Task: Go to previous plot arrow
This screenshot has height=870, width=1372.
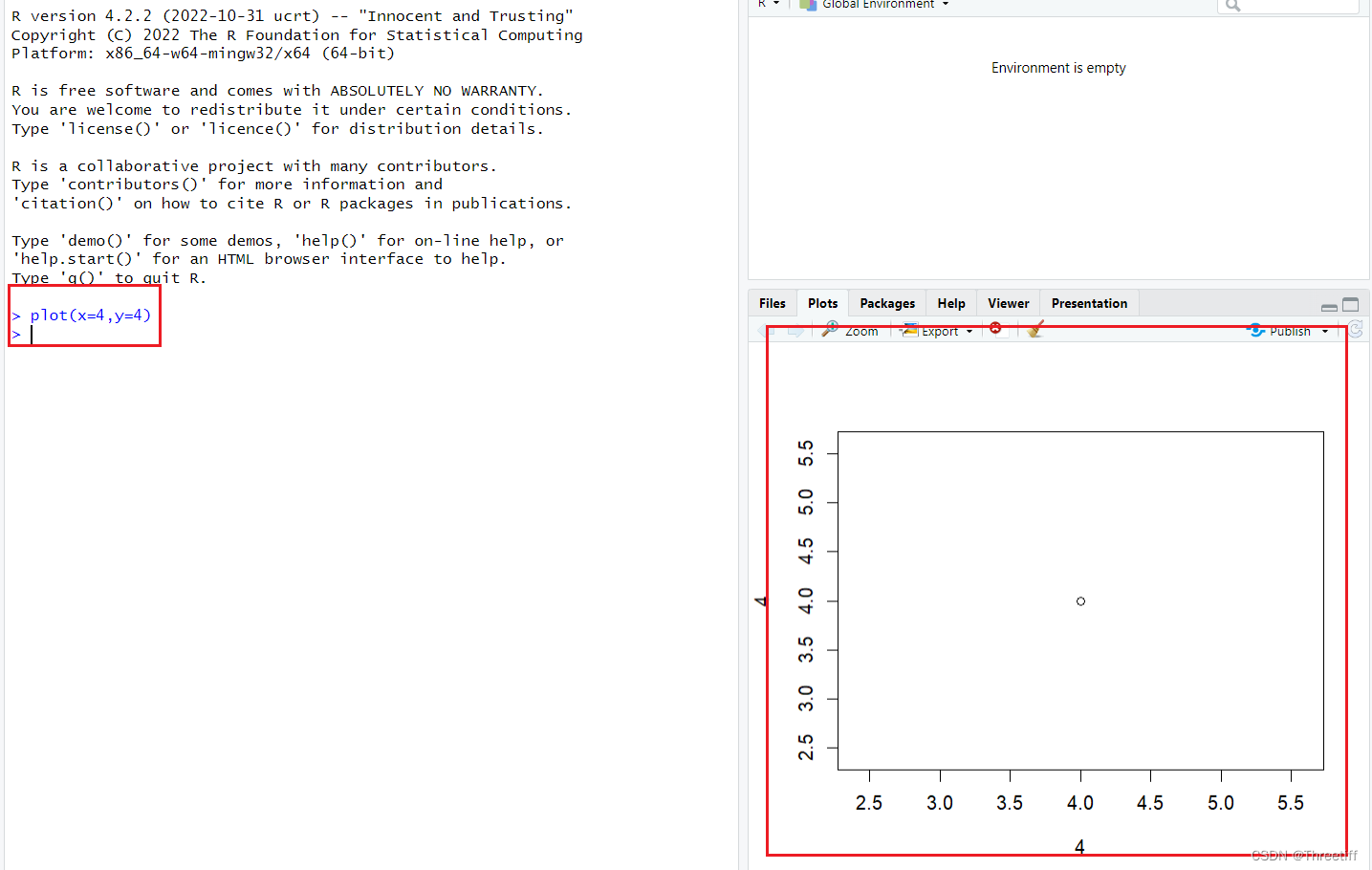Action: pyautogui.click(x=766, y=331)
